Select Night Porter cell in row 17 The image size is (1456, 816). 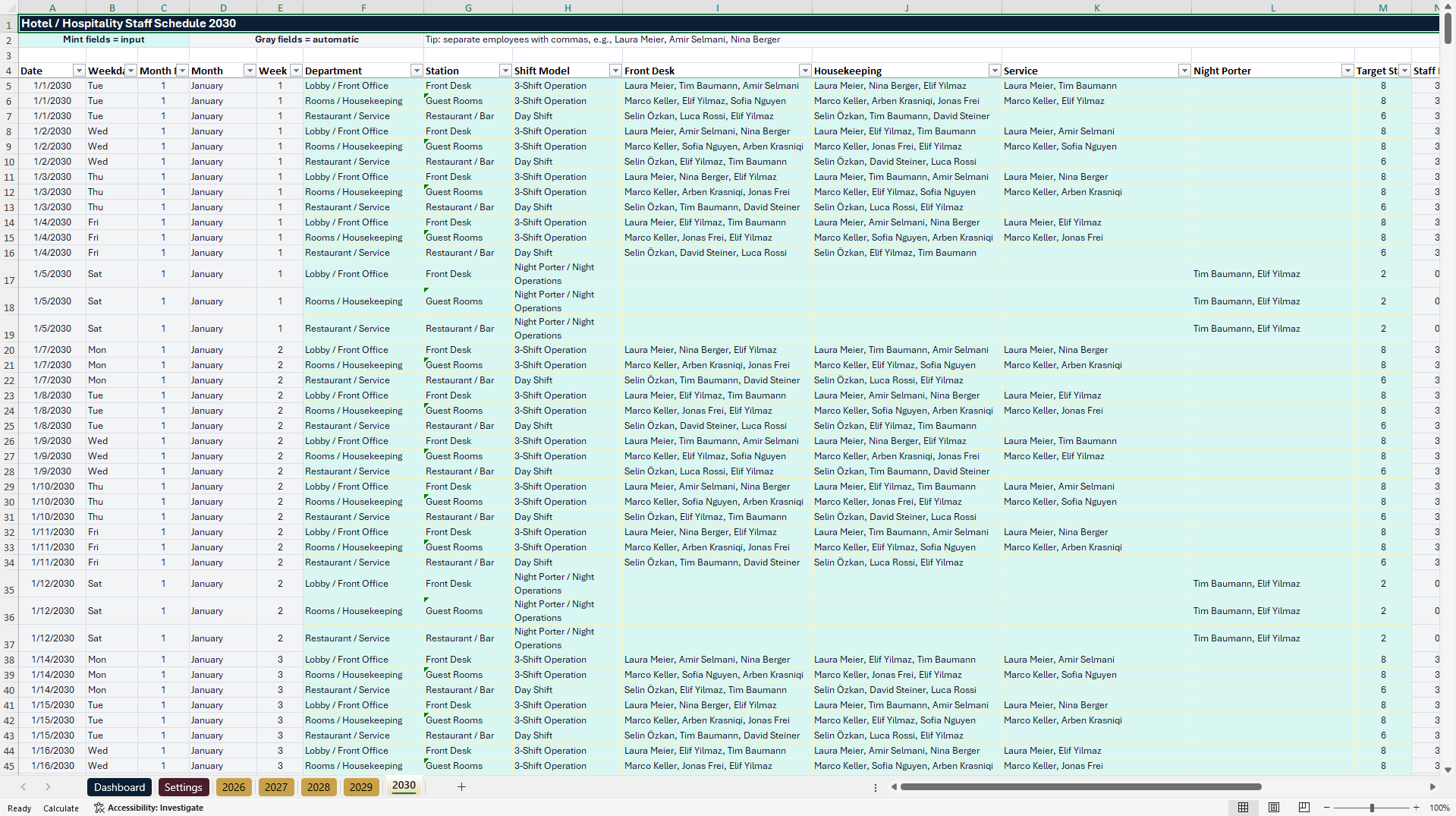pyautogui.click(x=1273, y=274)
